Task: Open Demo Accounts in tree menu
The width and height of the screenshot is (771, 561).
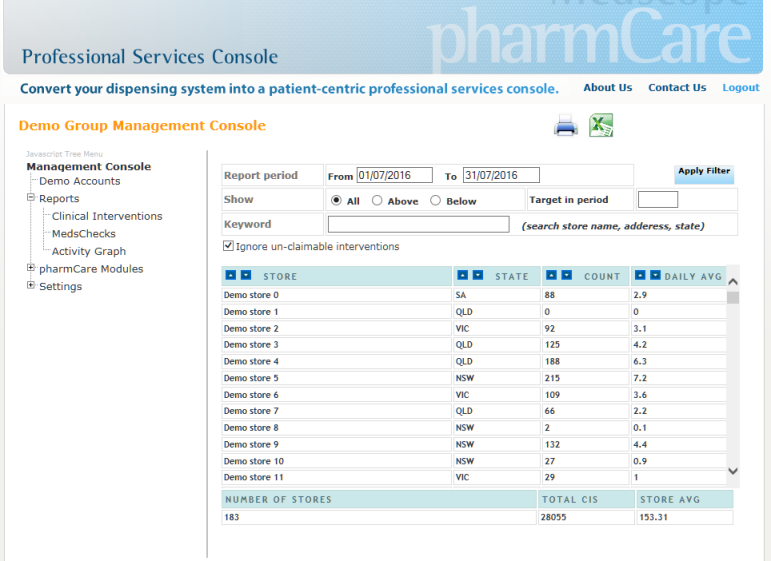Action: coord(80,181)
